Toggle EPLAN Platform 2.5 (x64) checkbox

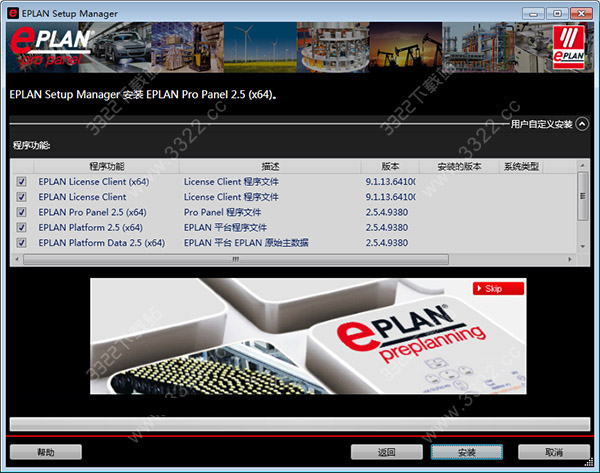[21, 227]
